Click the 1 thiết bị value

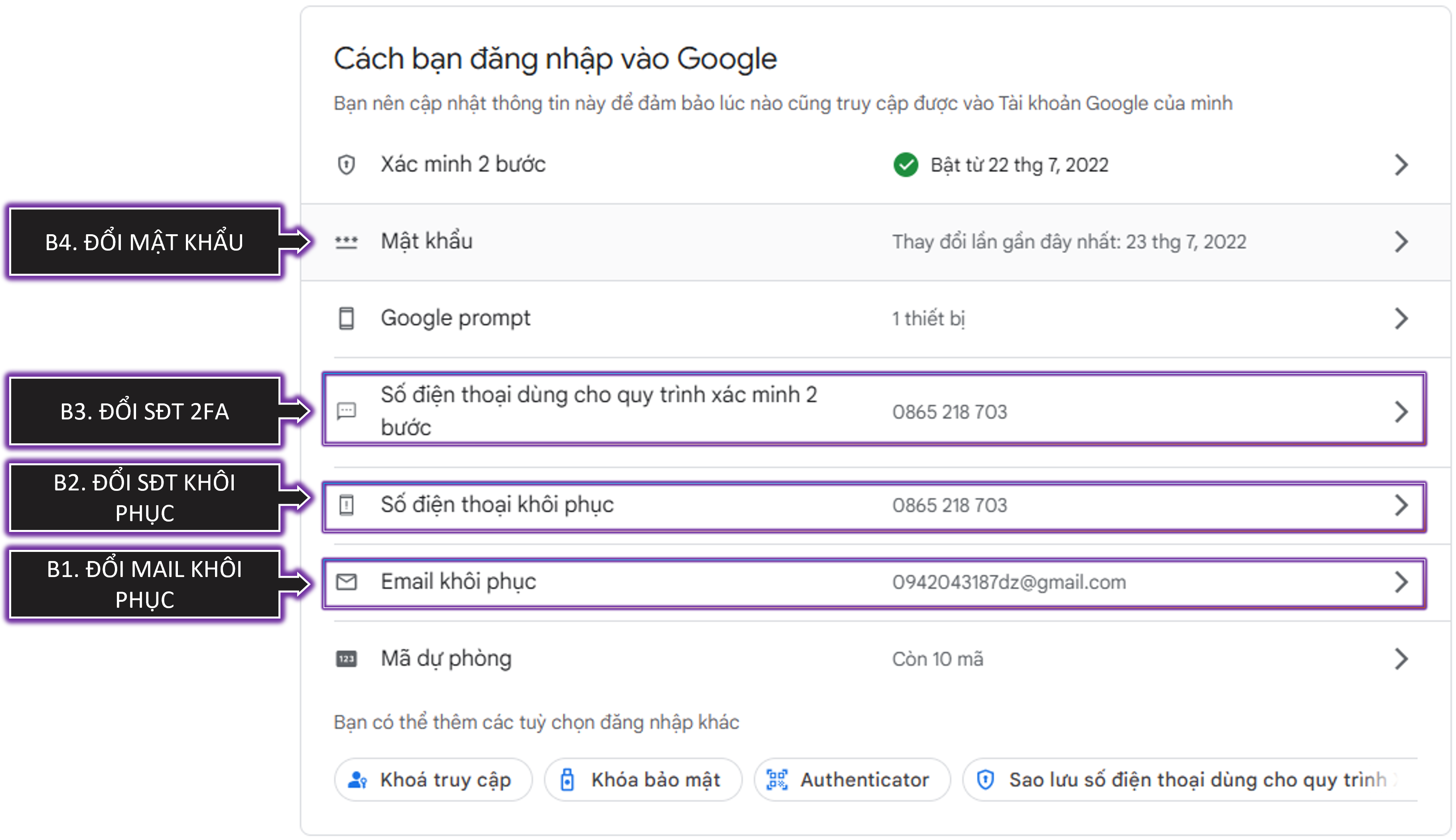928,318
